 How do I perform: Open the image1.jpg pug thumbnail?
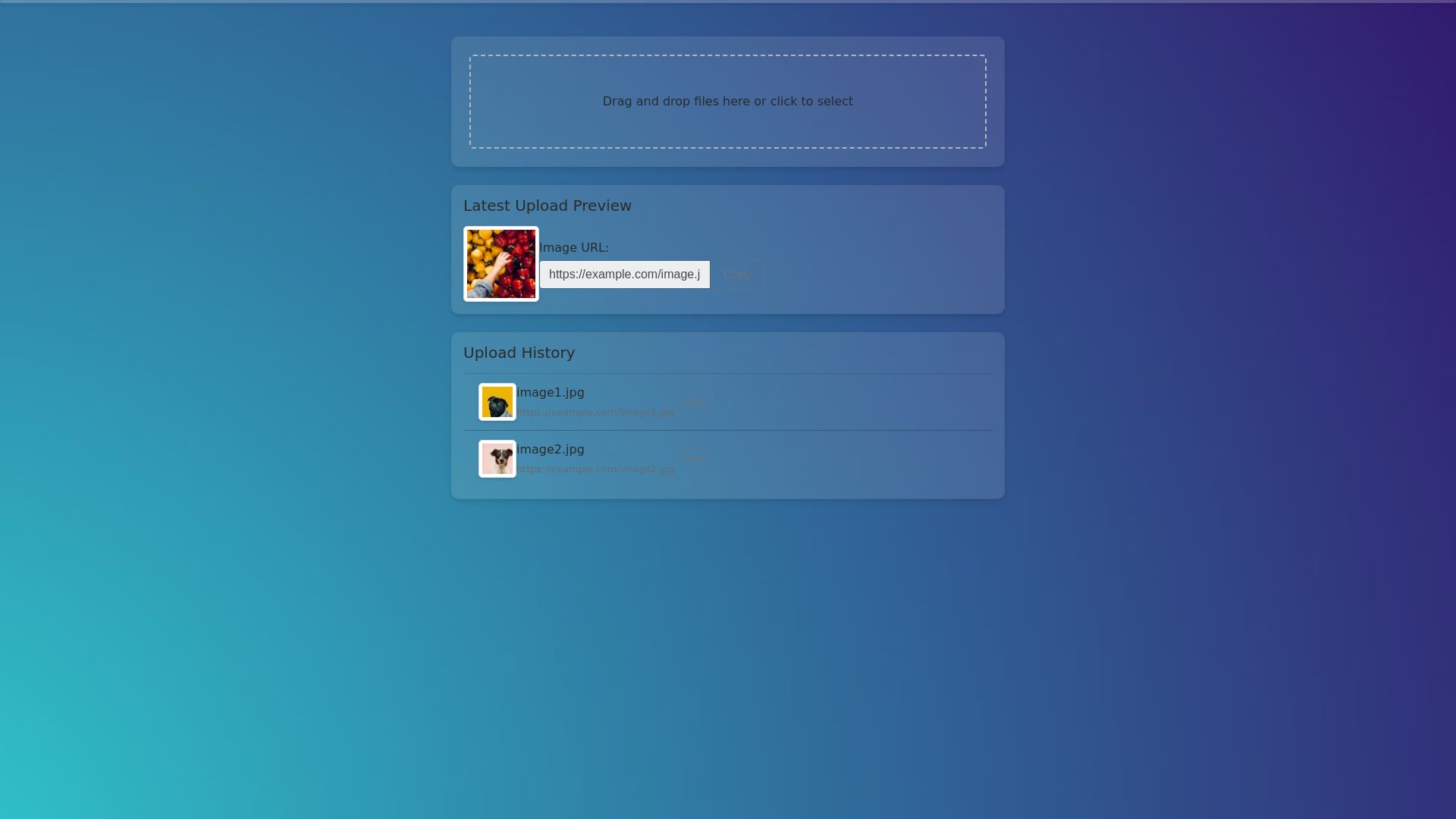pyautogui.click(x=497, y=402)
